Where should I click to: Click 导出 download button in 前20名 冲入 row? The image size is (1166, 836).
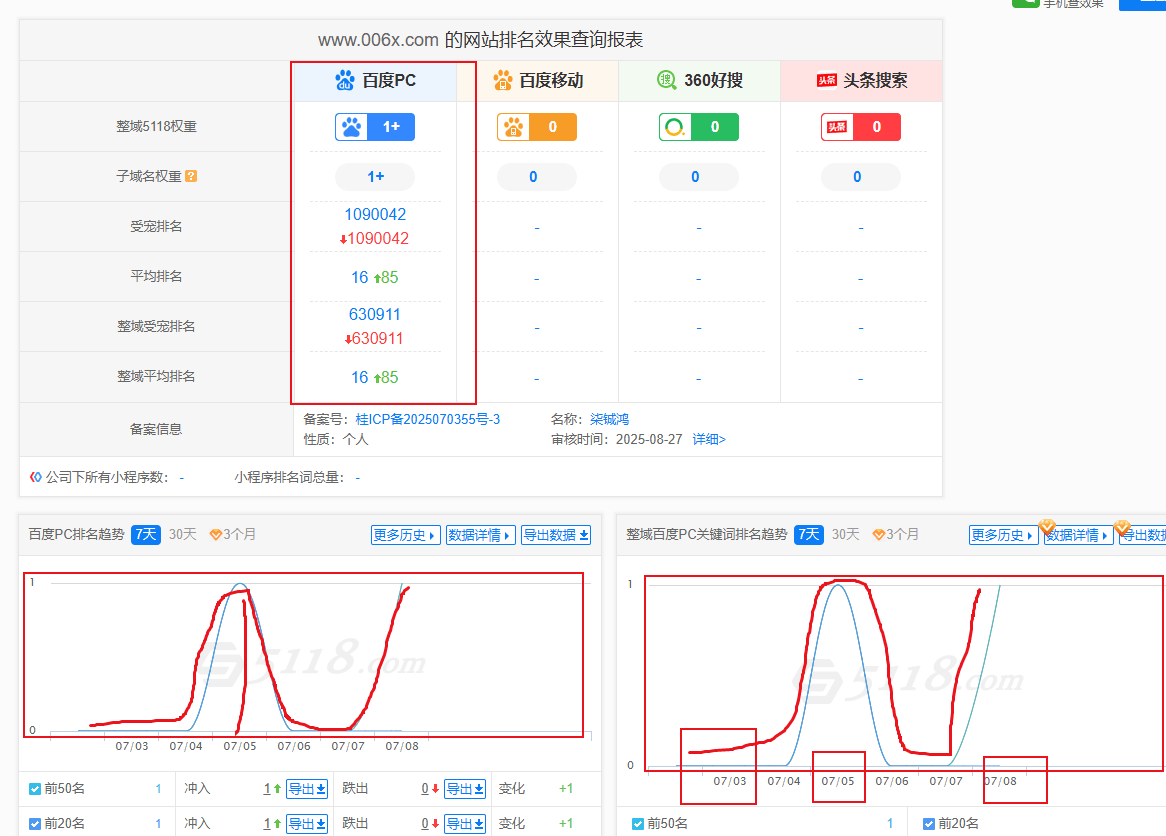[307, 824]
